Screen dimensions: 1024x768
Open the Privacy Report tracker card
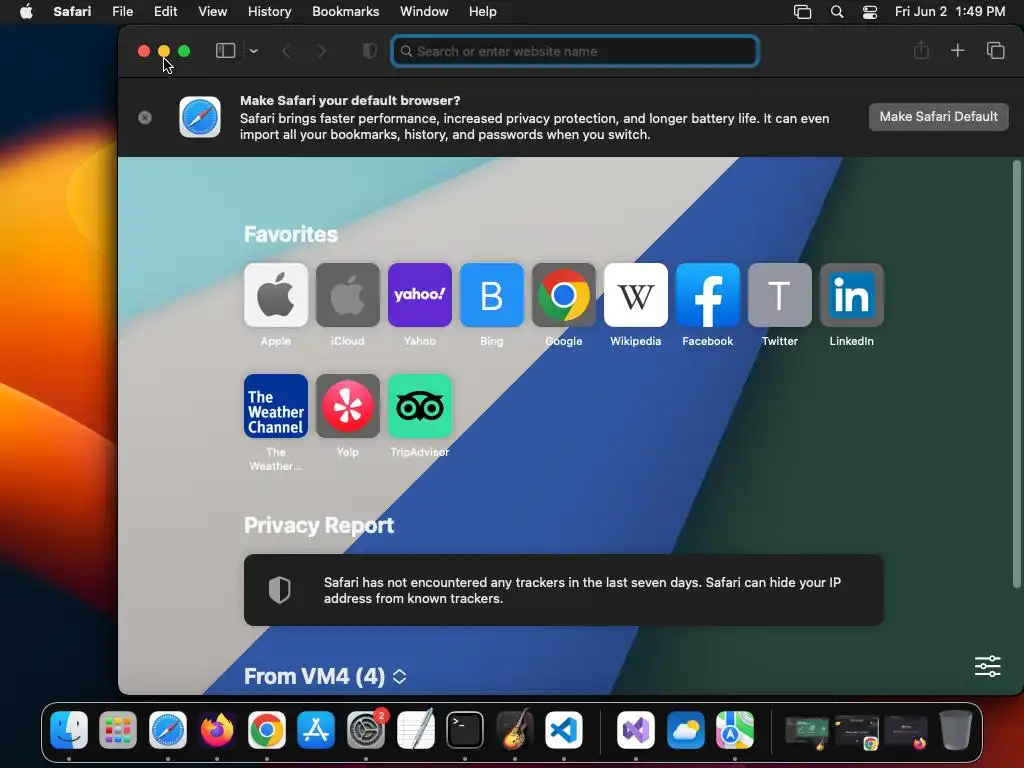564,590
